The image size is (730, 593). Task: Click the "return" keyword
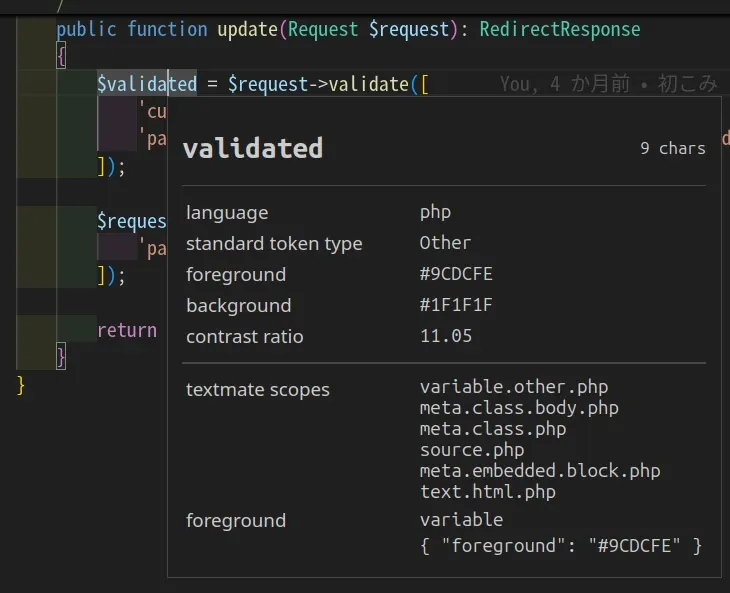tap(127, 330)
